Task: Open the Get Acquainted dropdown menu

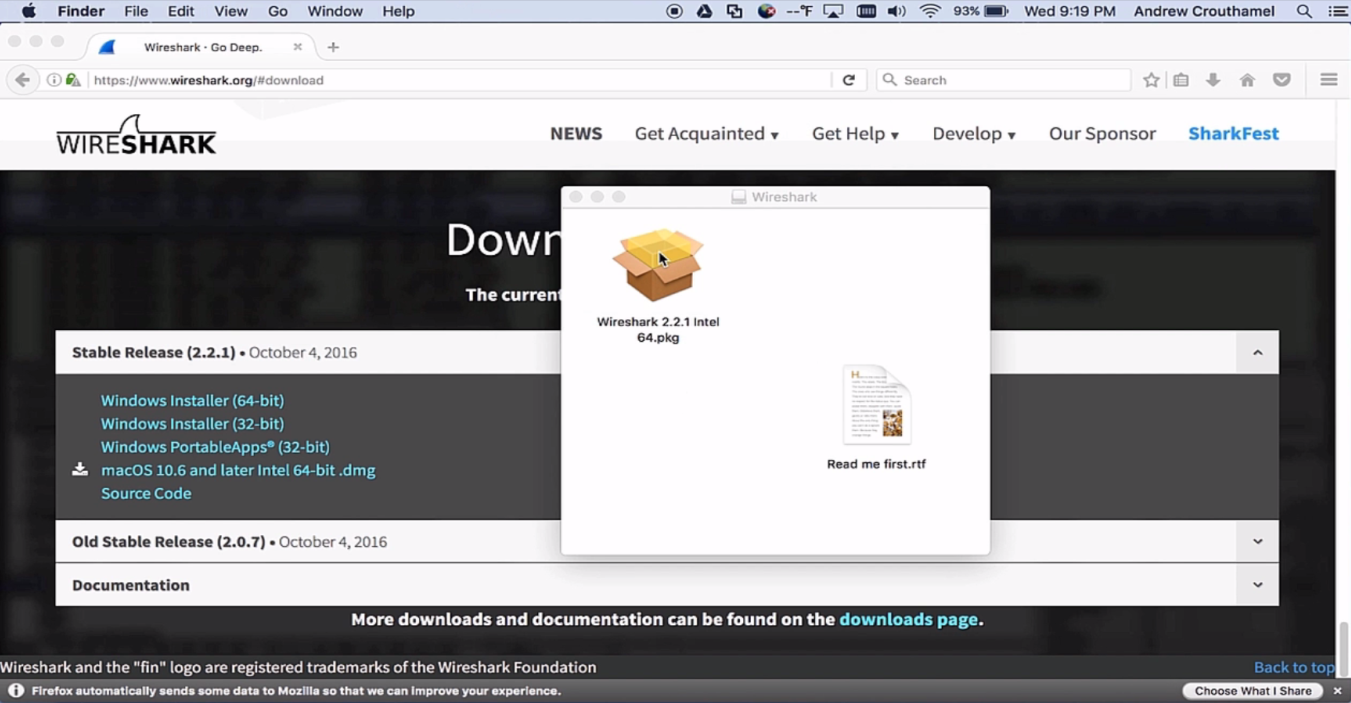Action: tap(706, 134)
